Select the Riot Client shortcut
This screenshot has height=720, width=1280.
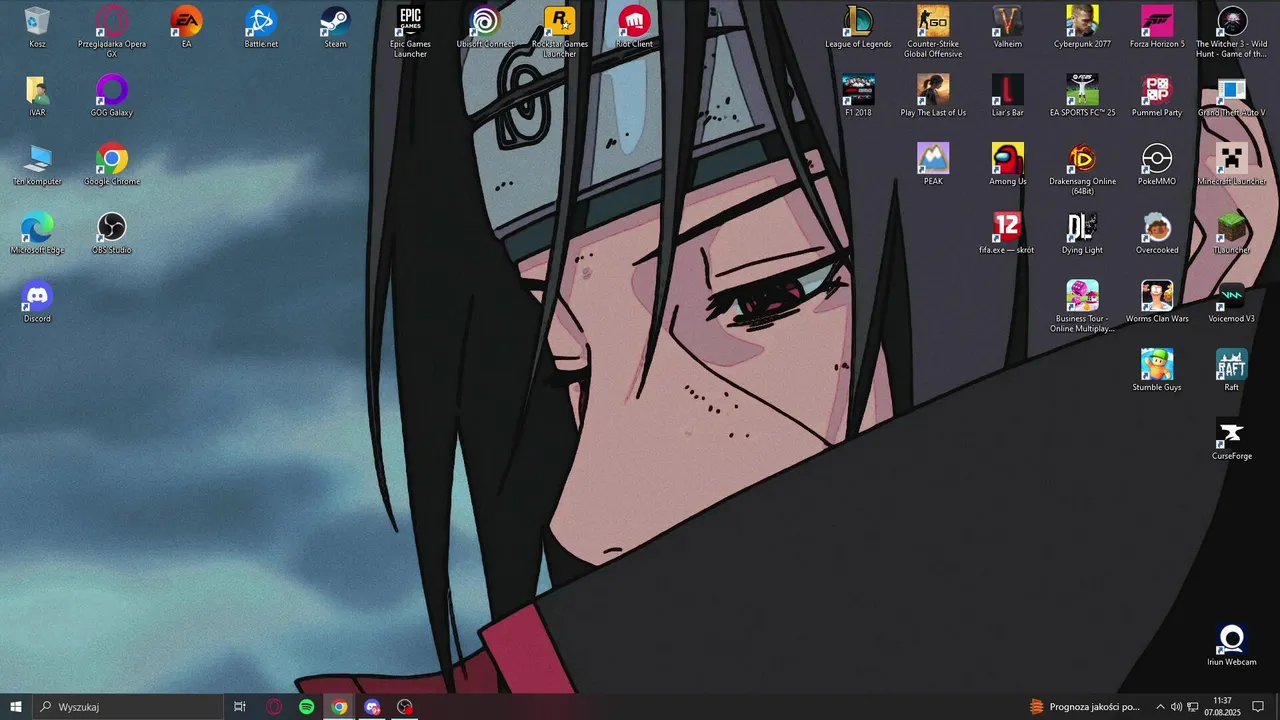point(634,28)
